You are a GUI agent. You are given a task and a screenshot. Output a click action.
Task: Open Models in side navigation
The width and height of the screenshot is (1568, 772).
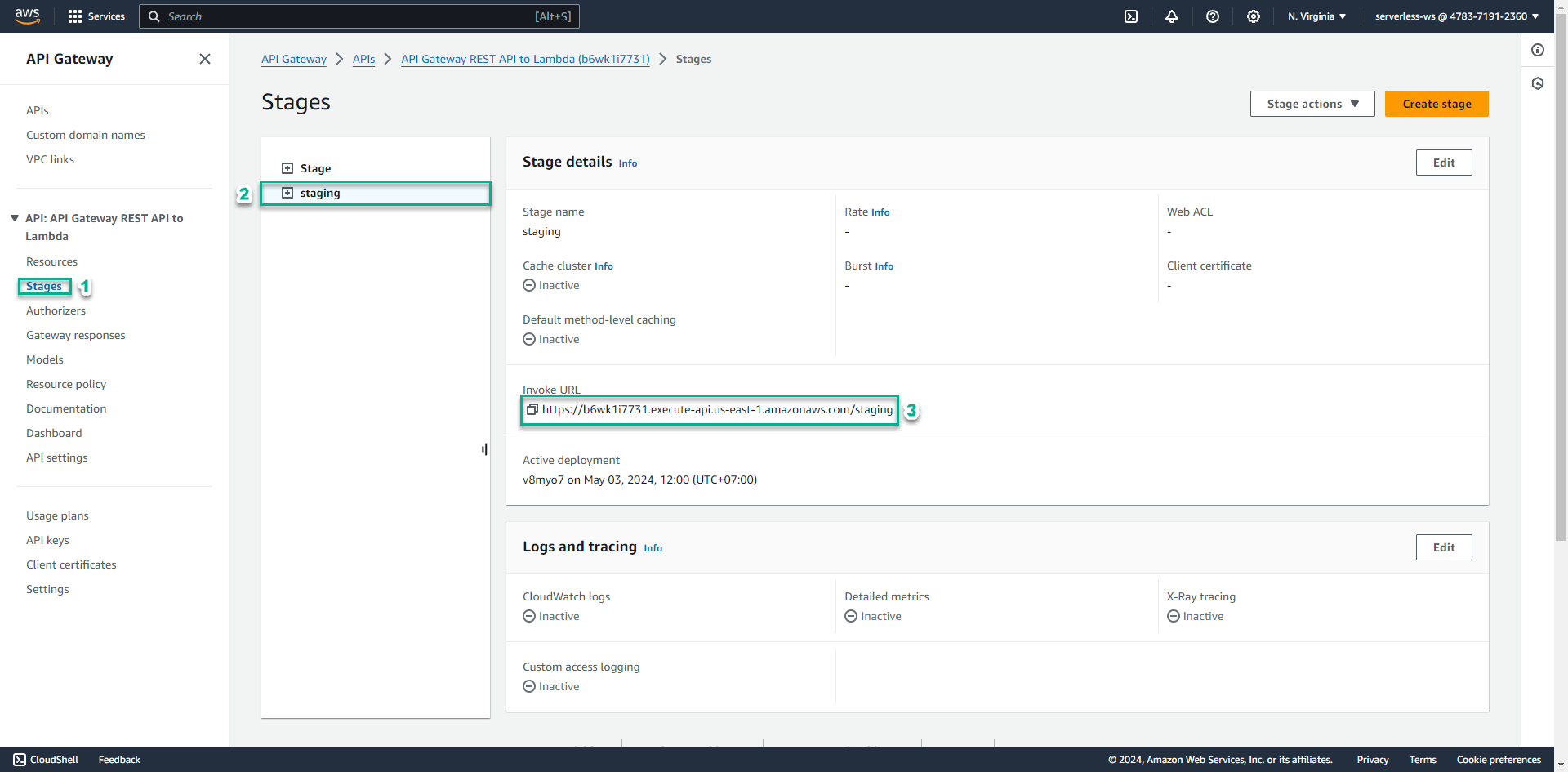(x=45, y=359)
